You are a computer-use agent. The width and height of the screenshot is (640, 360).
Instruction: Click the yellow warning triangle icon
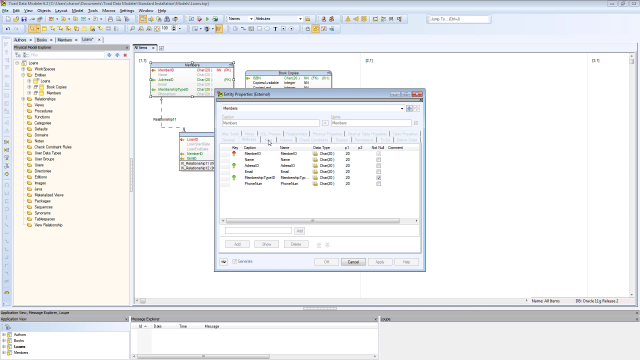click(348, 19)
